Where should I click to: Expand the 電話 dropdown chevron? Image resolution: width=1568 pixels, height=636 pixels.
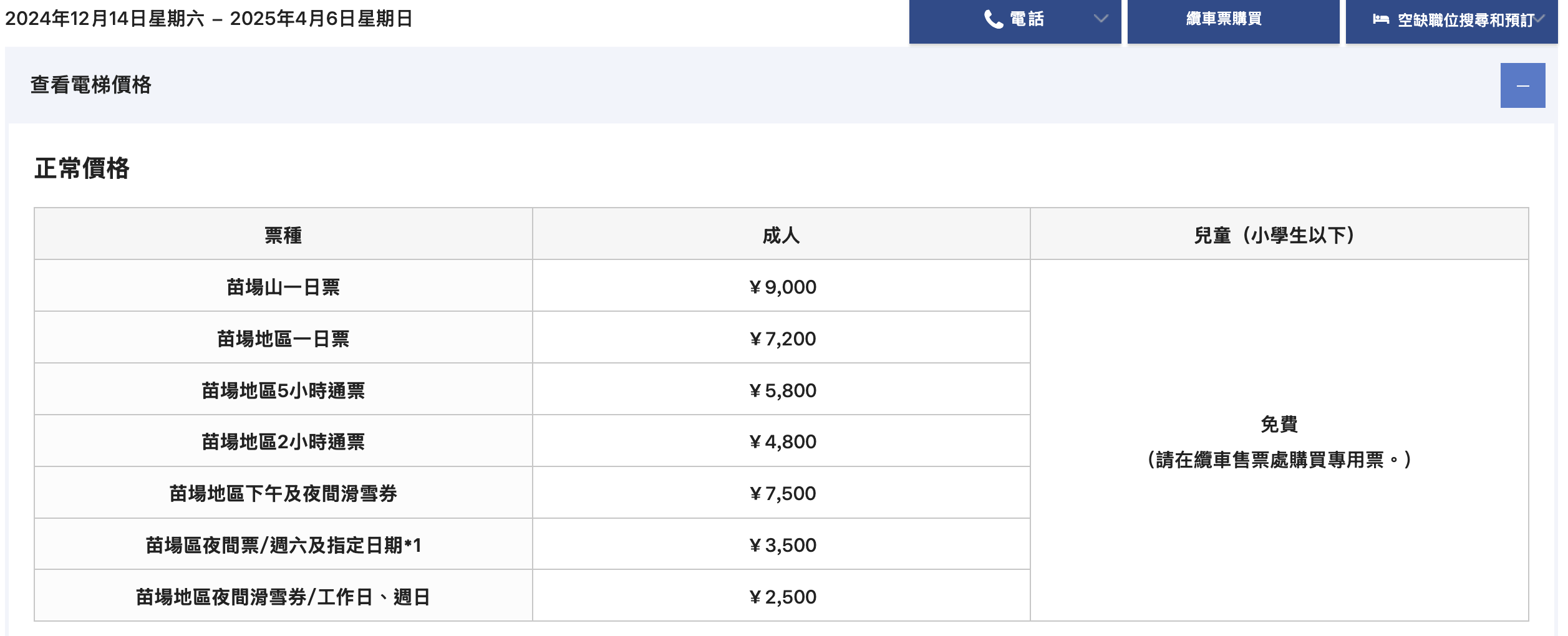click(x=1101, y=19)
